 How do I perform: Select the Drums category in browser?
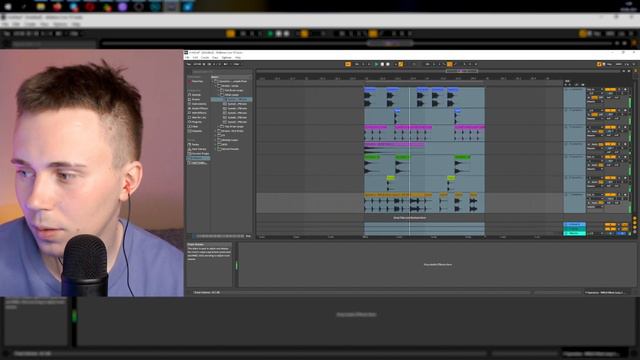pos(196,99)
